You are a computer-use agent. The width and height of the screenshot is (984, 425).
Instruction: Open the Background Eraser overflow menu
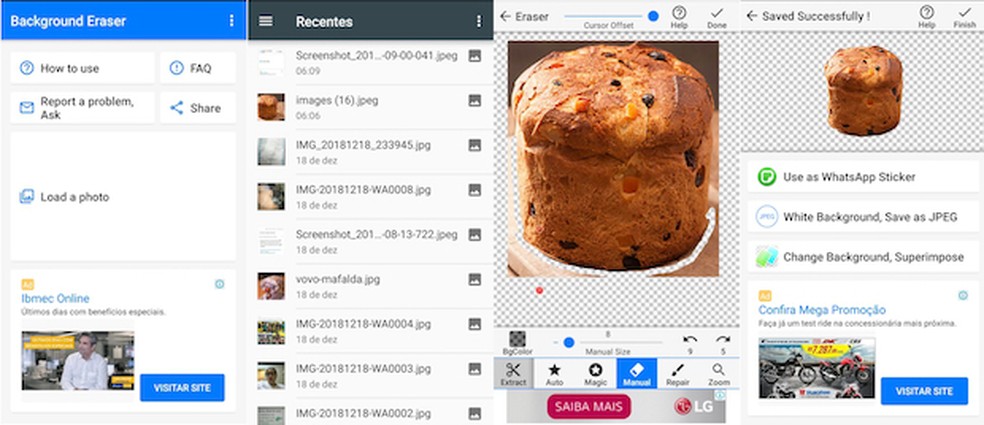pos(231,21)
